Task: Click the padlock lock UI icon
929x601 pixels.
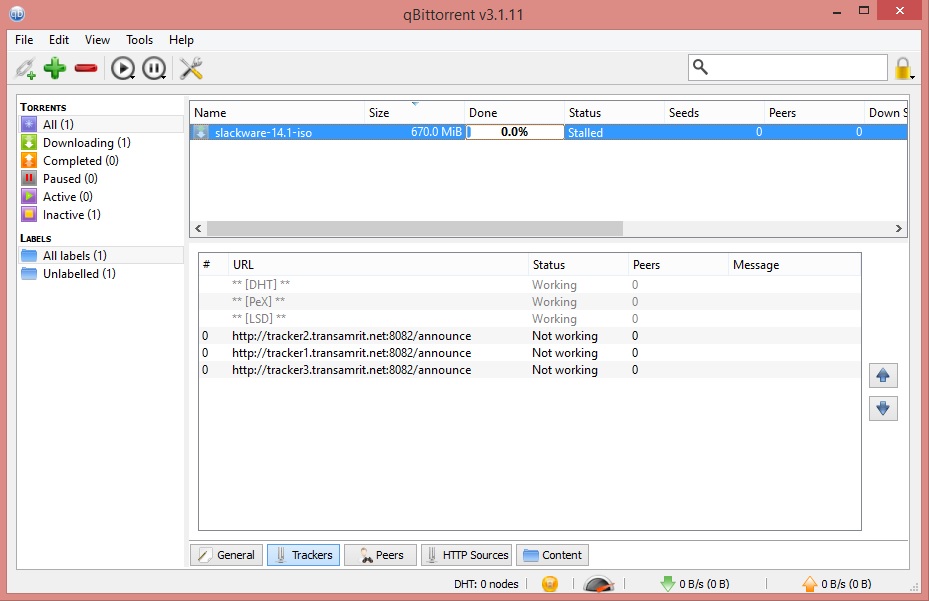Action: 904,68
